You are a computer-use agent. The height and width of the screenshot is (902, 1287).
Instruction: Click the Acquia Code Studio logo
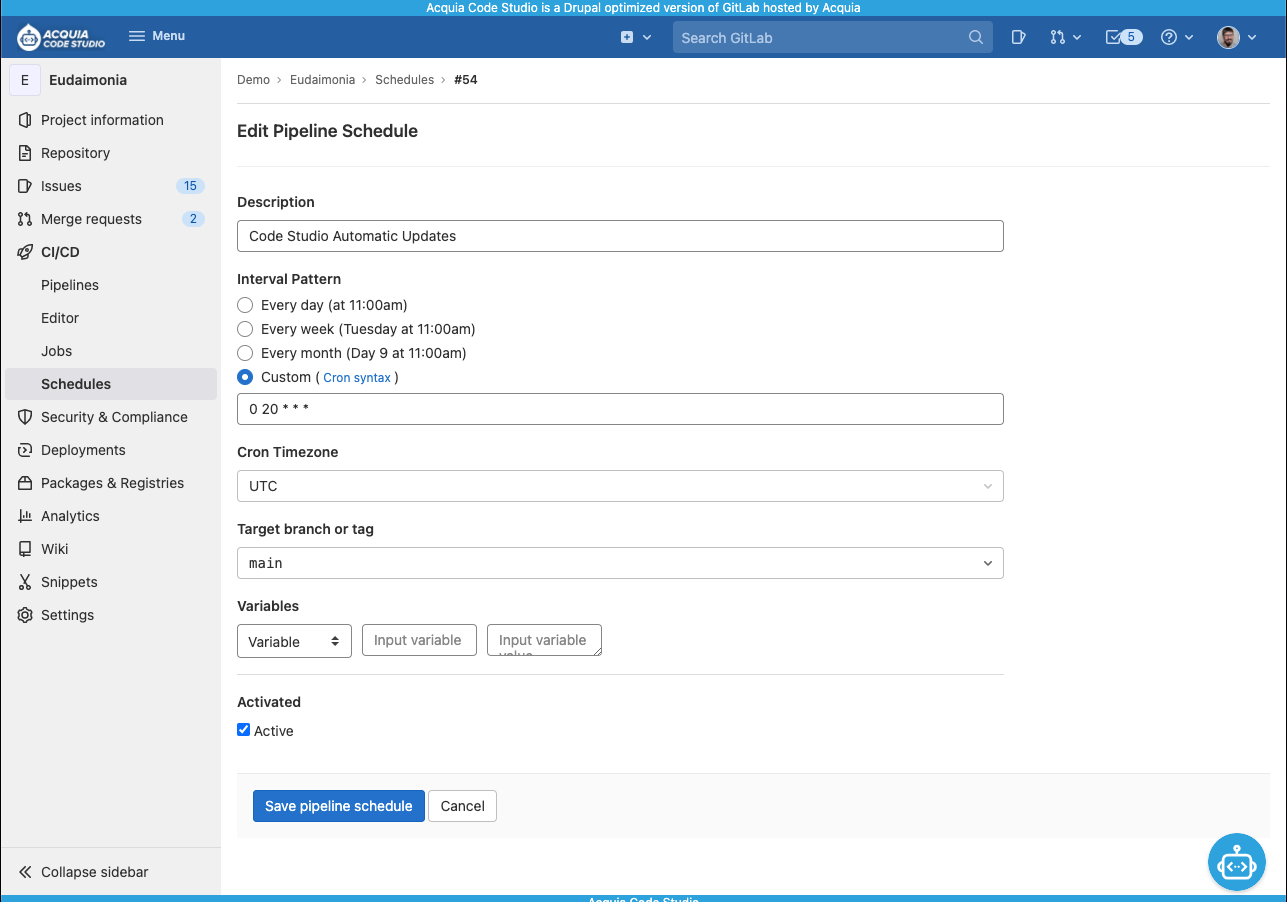click(x=61, y=37)
